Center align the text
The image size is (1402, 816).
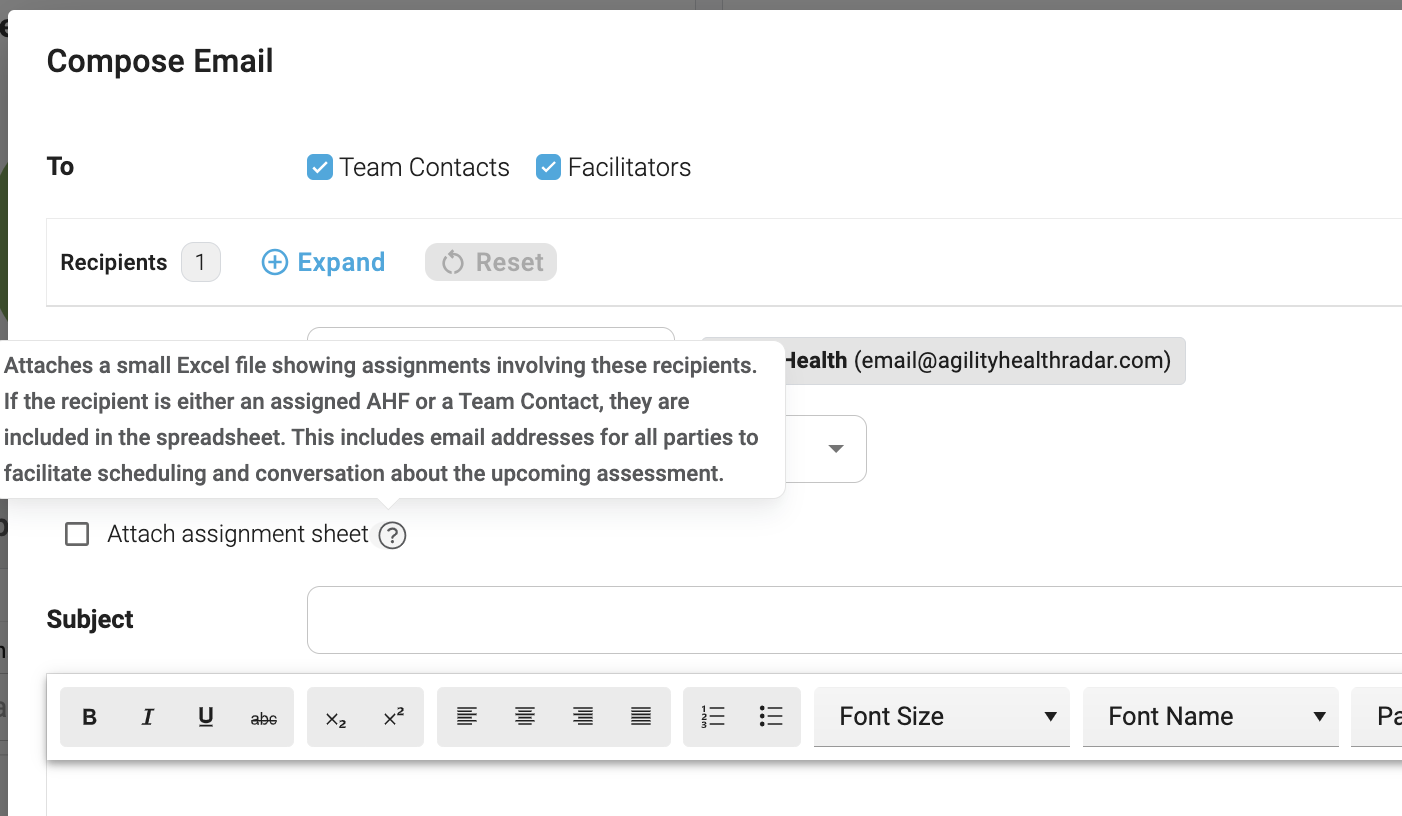525,717
